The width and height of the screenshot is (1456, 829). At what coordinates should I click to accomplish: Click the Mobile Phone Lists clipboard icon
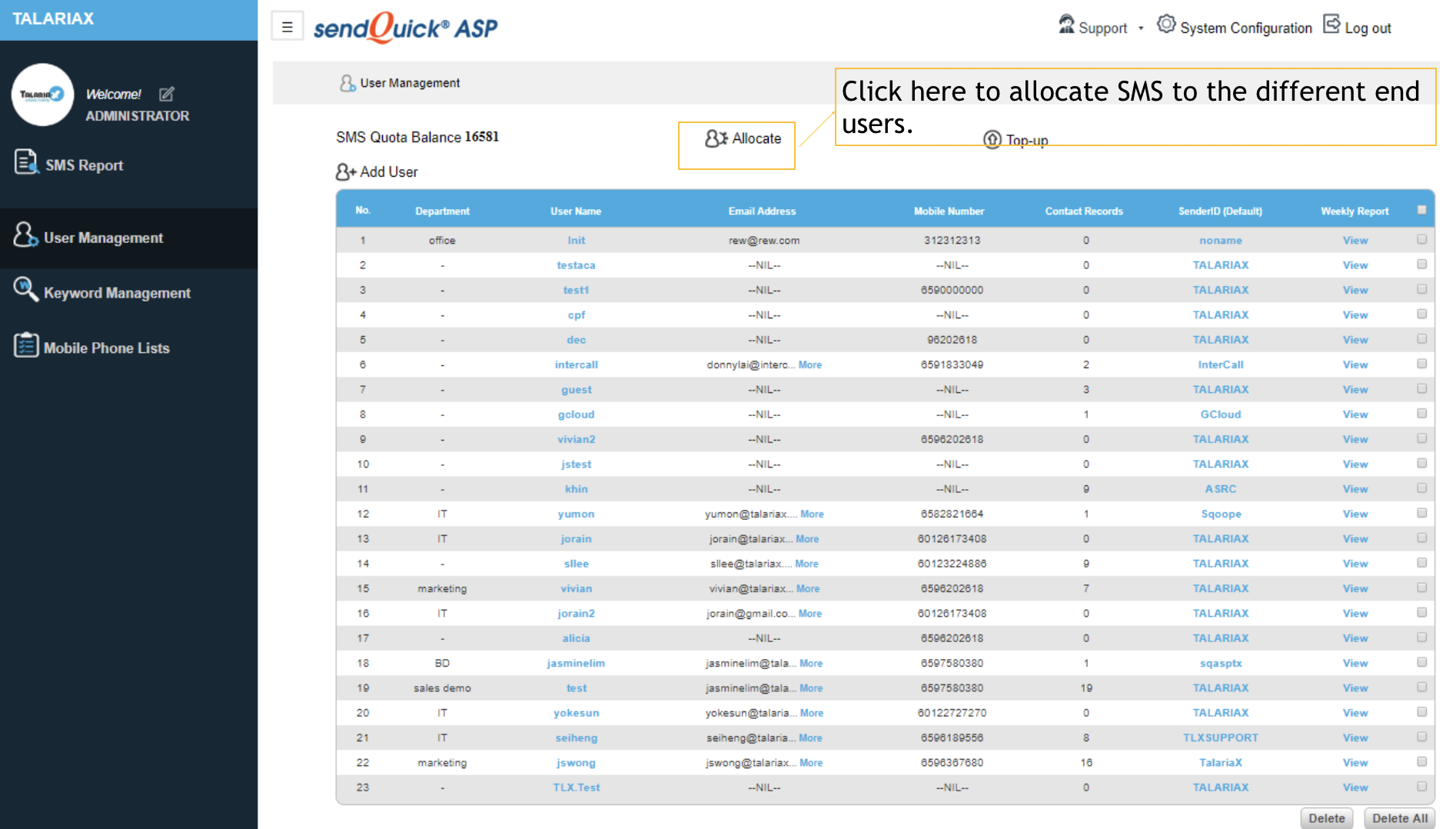[25, 345]
